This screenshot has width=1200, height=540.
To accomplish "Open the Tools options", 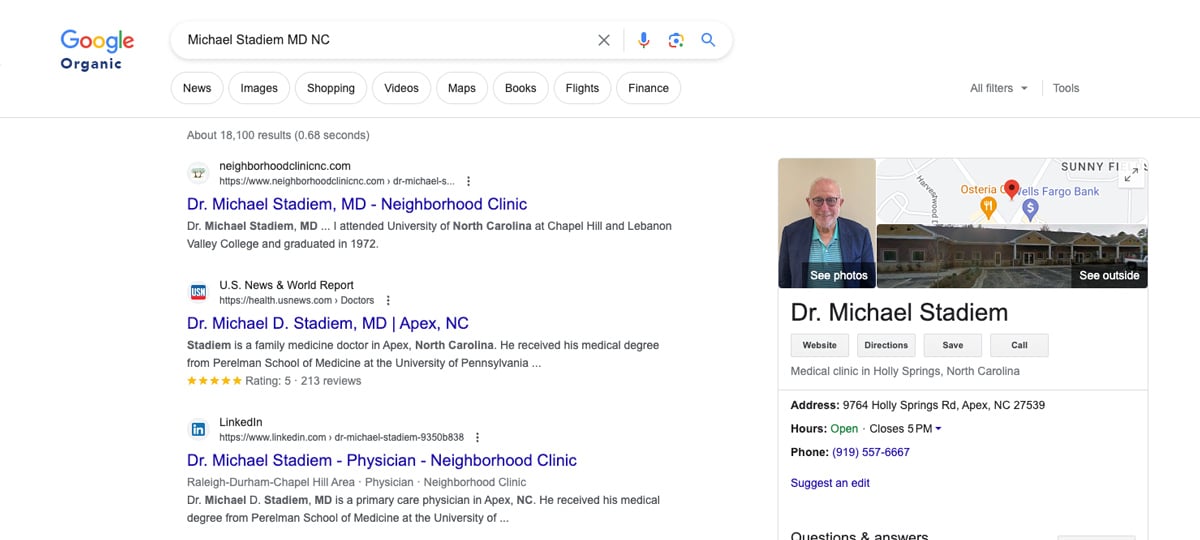I will pyautogui.click(x=1066, y=88).
